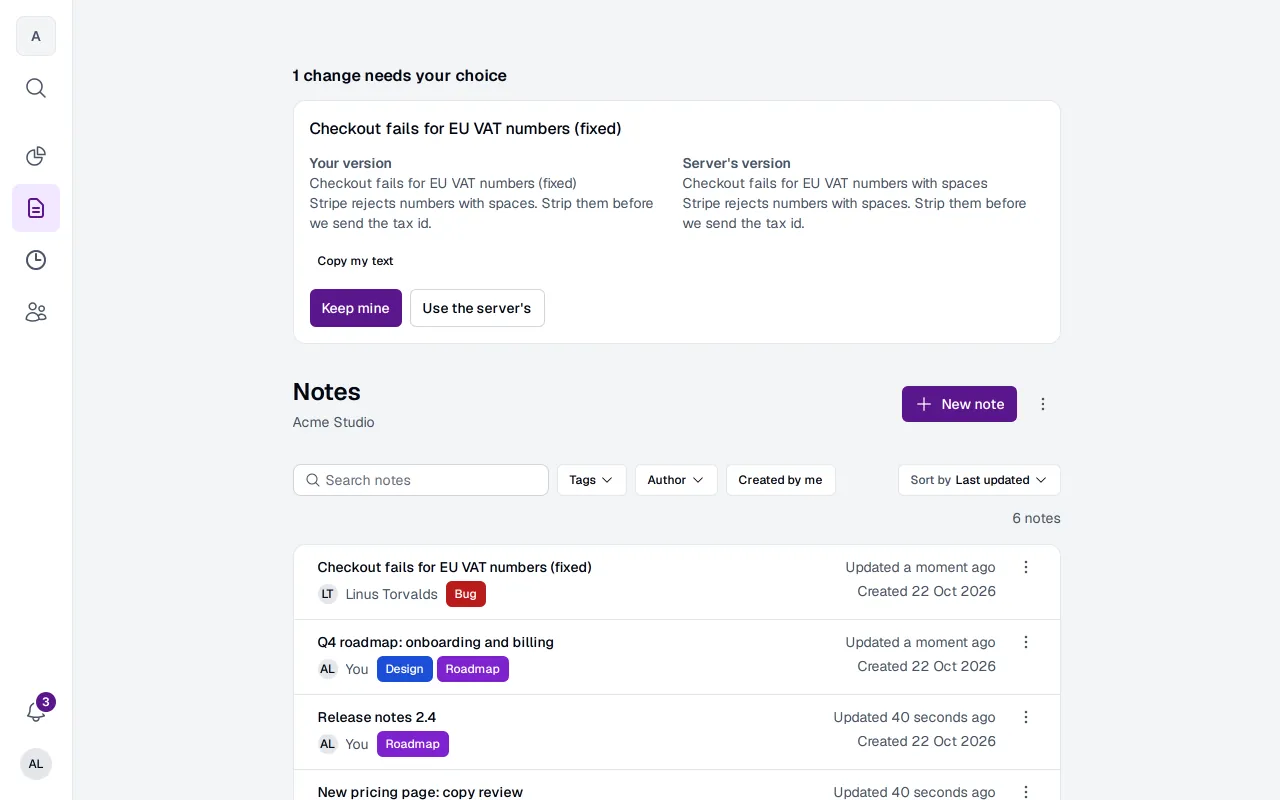Click the "Acme Studio" workspace subtitle

(x=334, y=422)
